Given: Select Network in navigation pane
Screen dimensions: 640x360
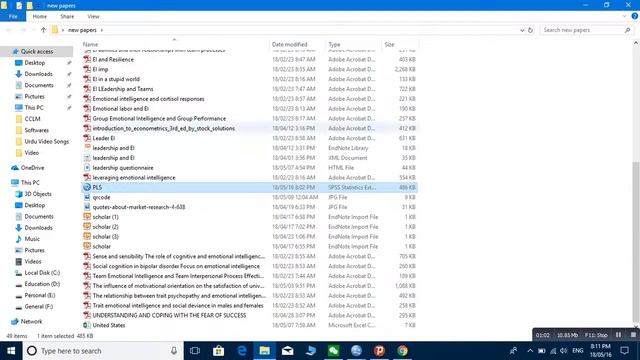Looking at the screenshot, I should tap(31, 322).
